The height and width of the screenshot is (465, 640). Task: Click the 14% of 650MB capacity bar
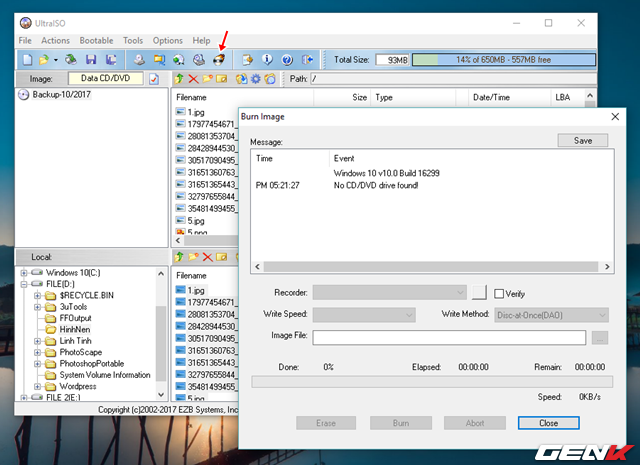coord(504,60)
